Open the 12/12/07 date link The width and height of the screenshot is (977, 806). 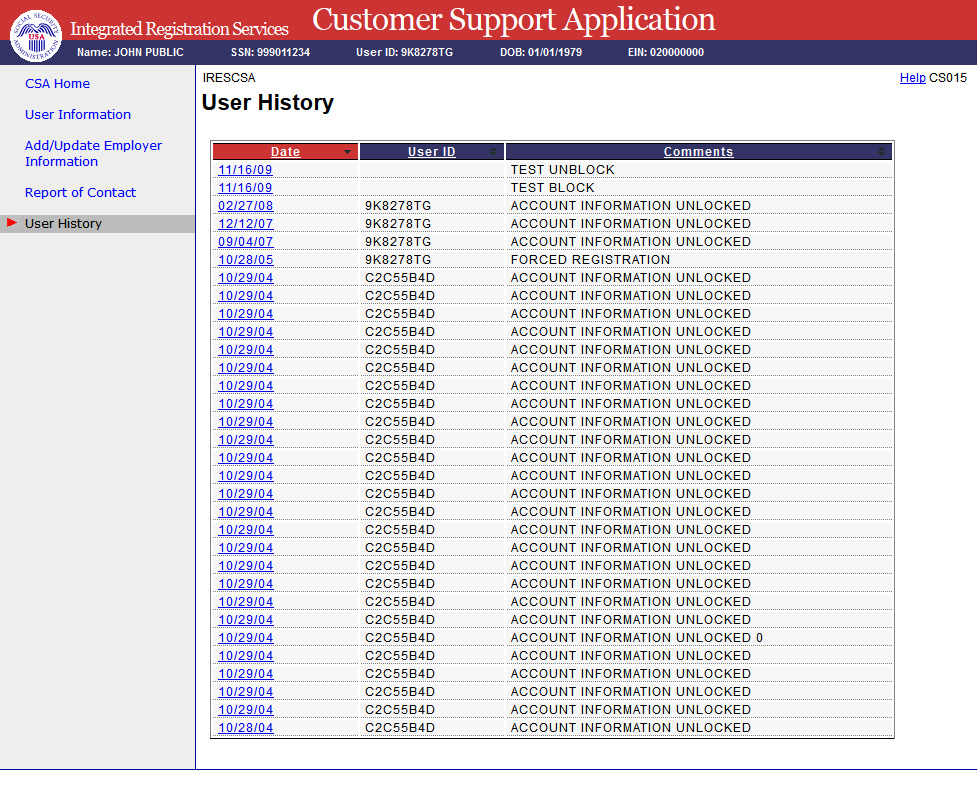coord(245,224)
